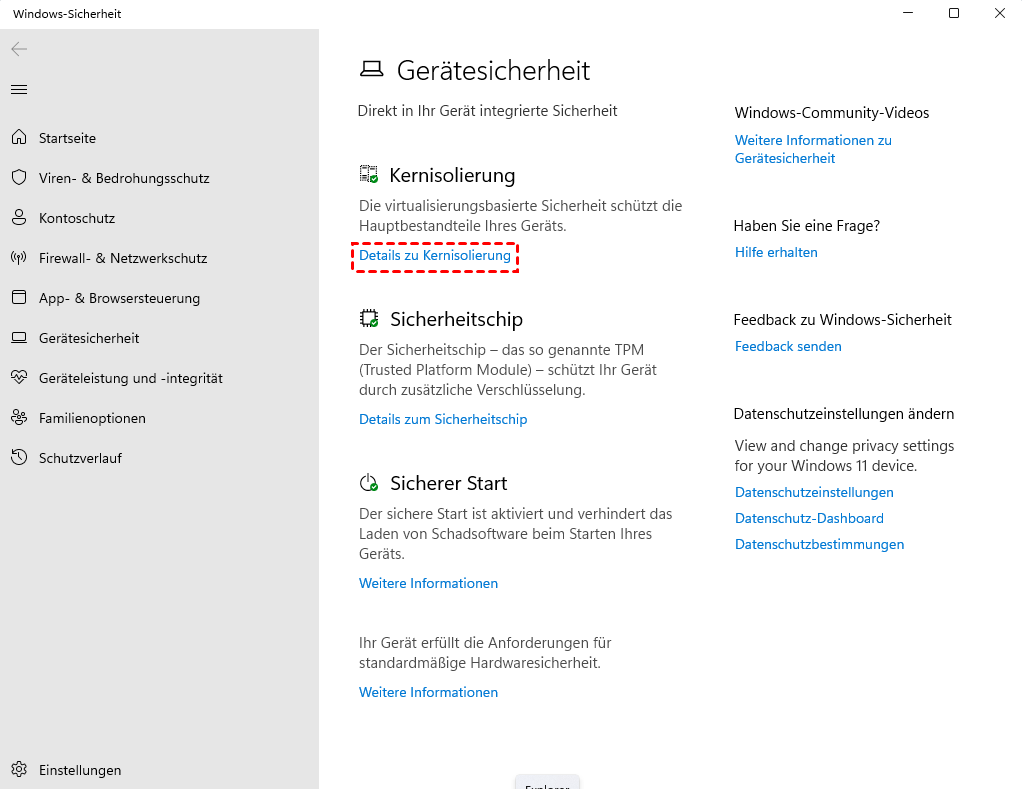Click the clock icon for Schutzverlauf
1022x789 pixels.
point(19,457)
